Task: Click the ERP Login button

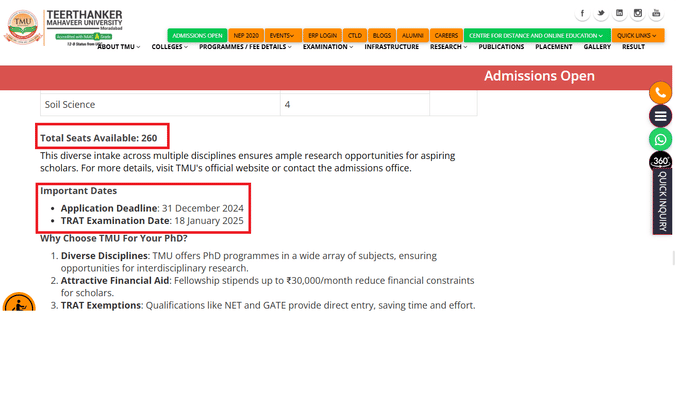Action: [322, 36]
